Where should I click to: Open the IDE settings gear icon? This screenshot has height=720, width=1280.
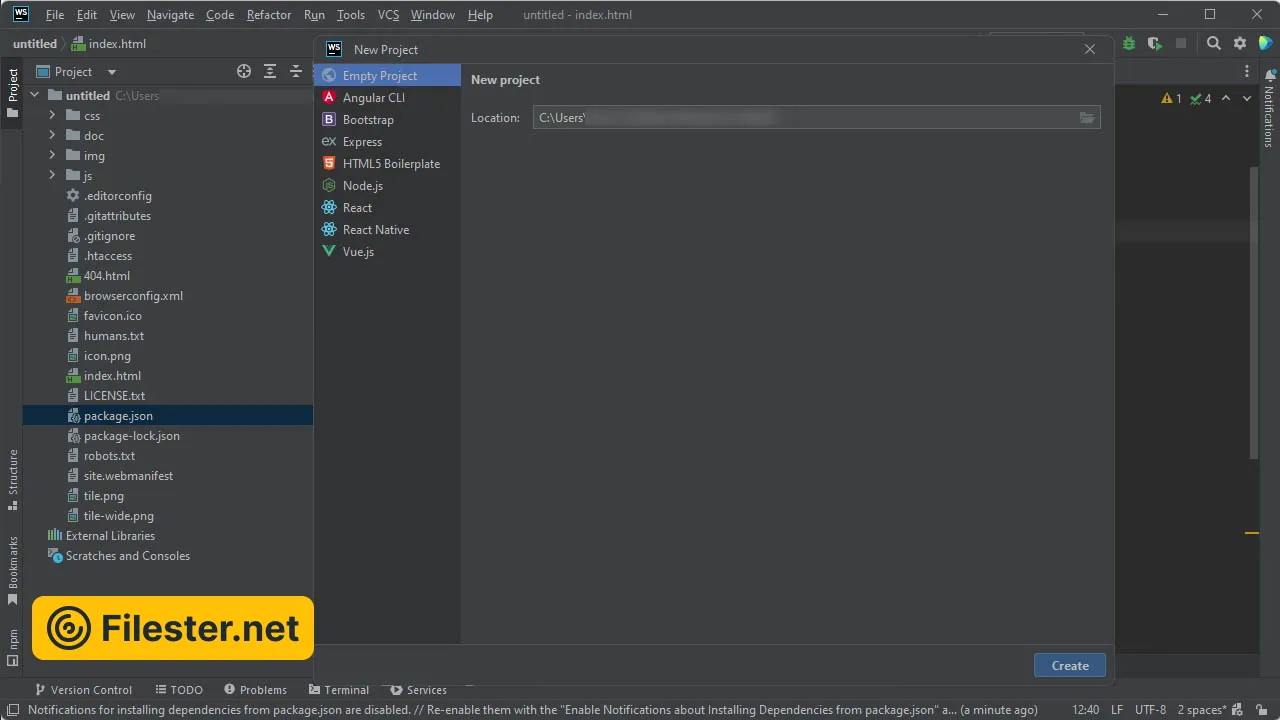pos(1240,43)
